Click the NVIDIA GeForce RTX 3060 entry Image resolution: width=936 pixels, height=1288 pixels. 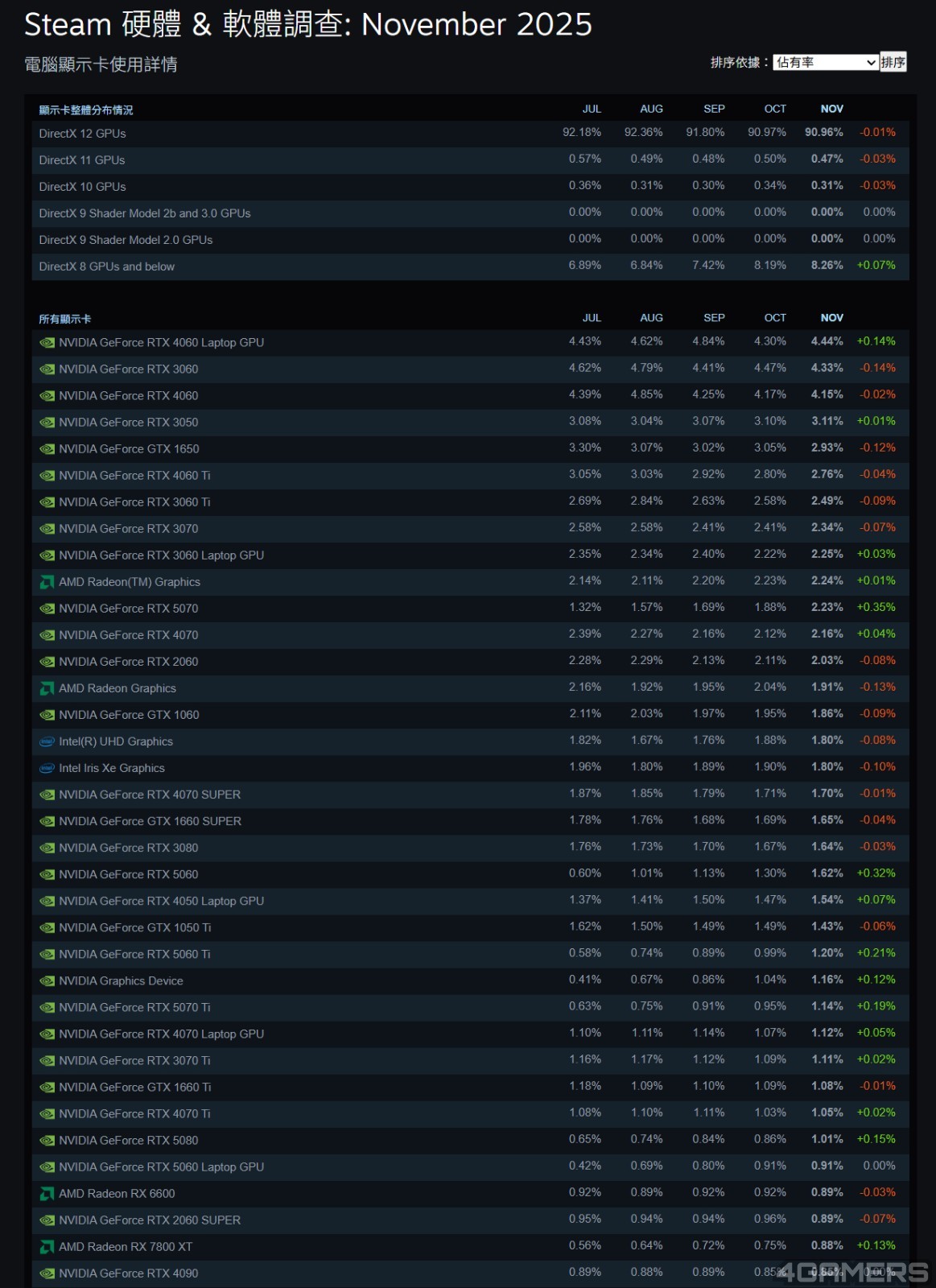click(129, 369)
